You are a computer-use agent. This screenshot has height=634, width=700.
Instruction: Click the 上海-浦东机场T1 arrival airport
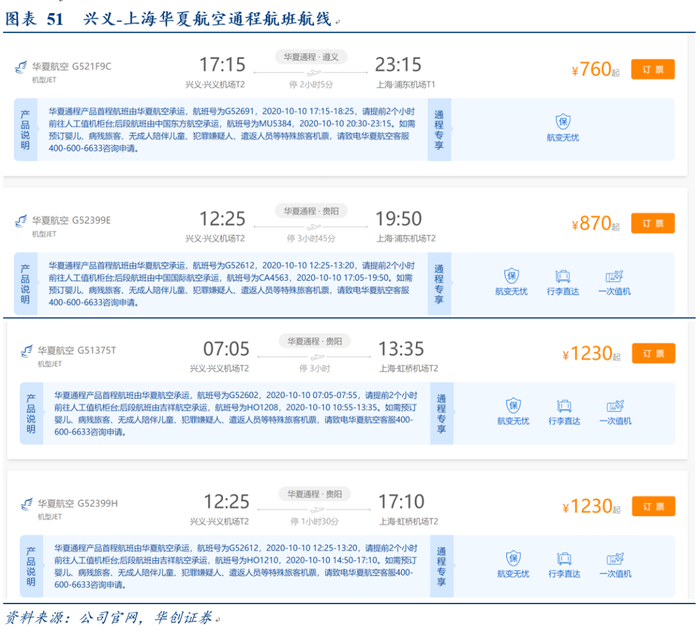[x=406, y=85]
